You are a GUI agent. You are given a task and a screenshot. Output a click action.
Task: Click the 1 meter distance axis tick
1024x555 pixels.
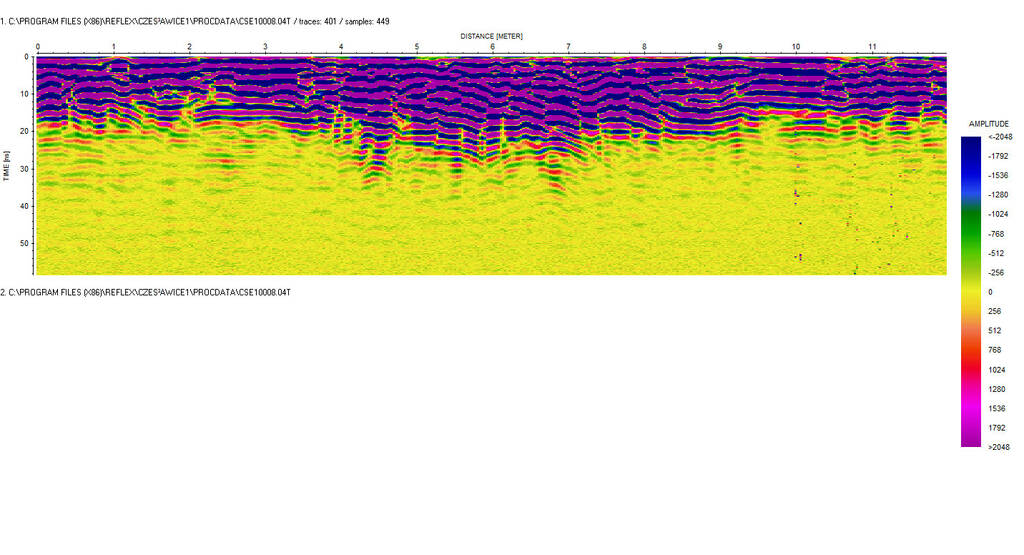pyautogui.click(x=113, y=47)
